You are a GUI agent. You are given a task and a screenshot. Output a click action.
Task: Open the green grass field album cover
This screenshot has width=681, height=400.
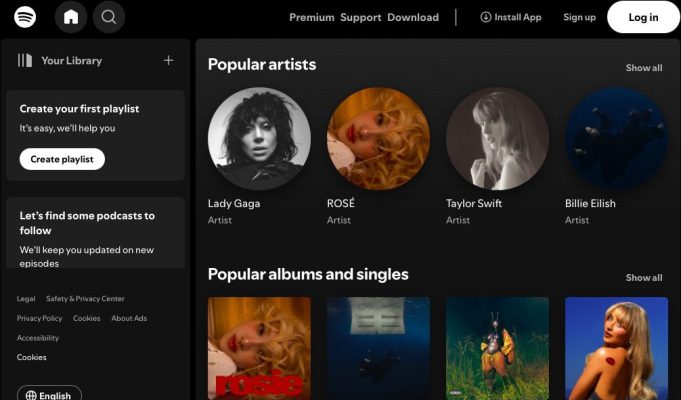pyautogui.click(x=497, y=348)
